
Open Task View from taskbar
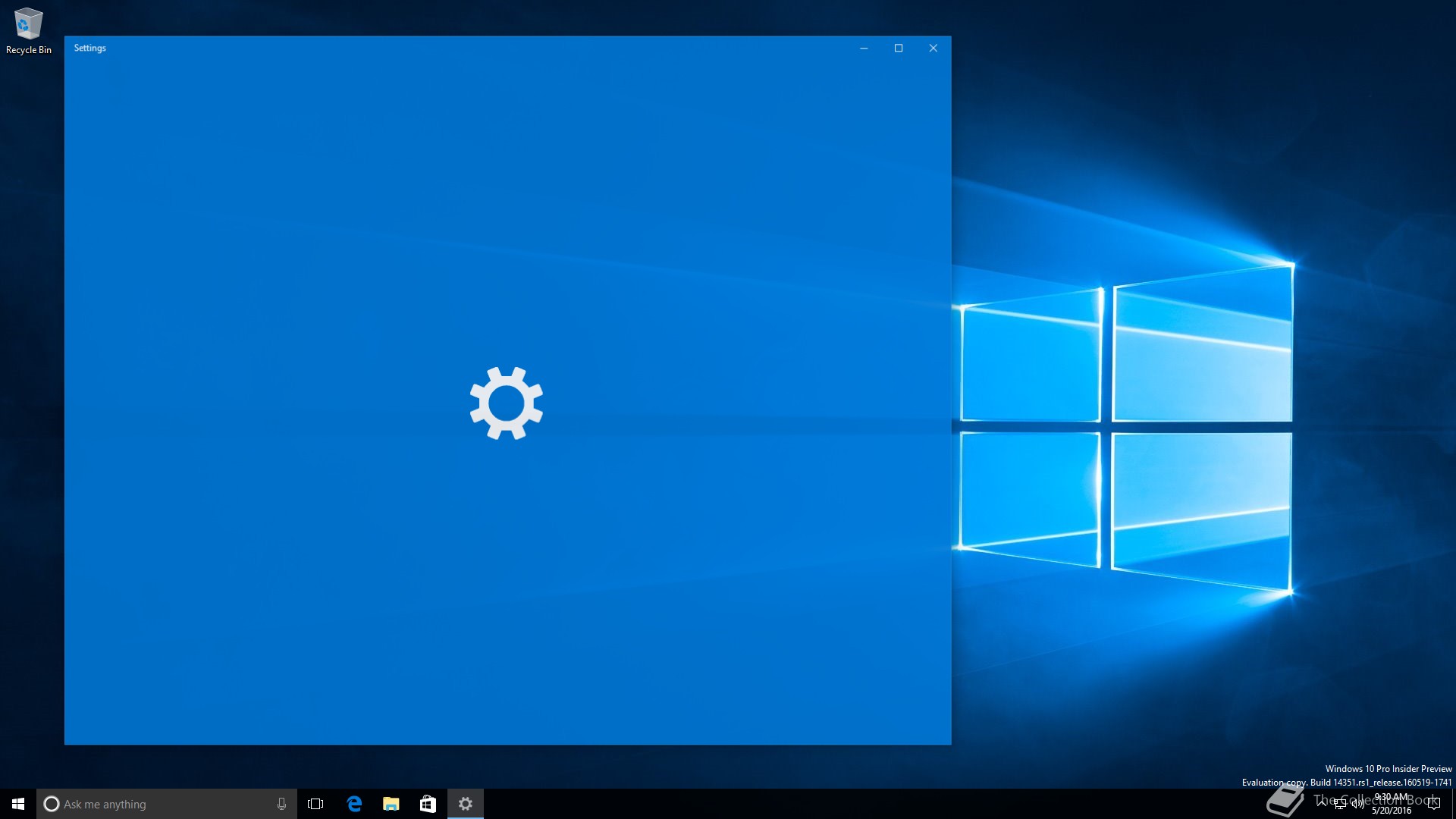pos(315,804)
